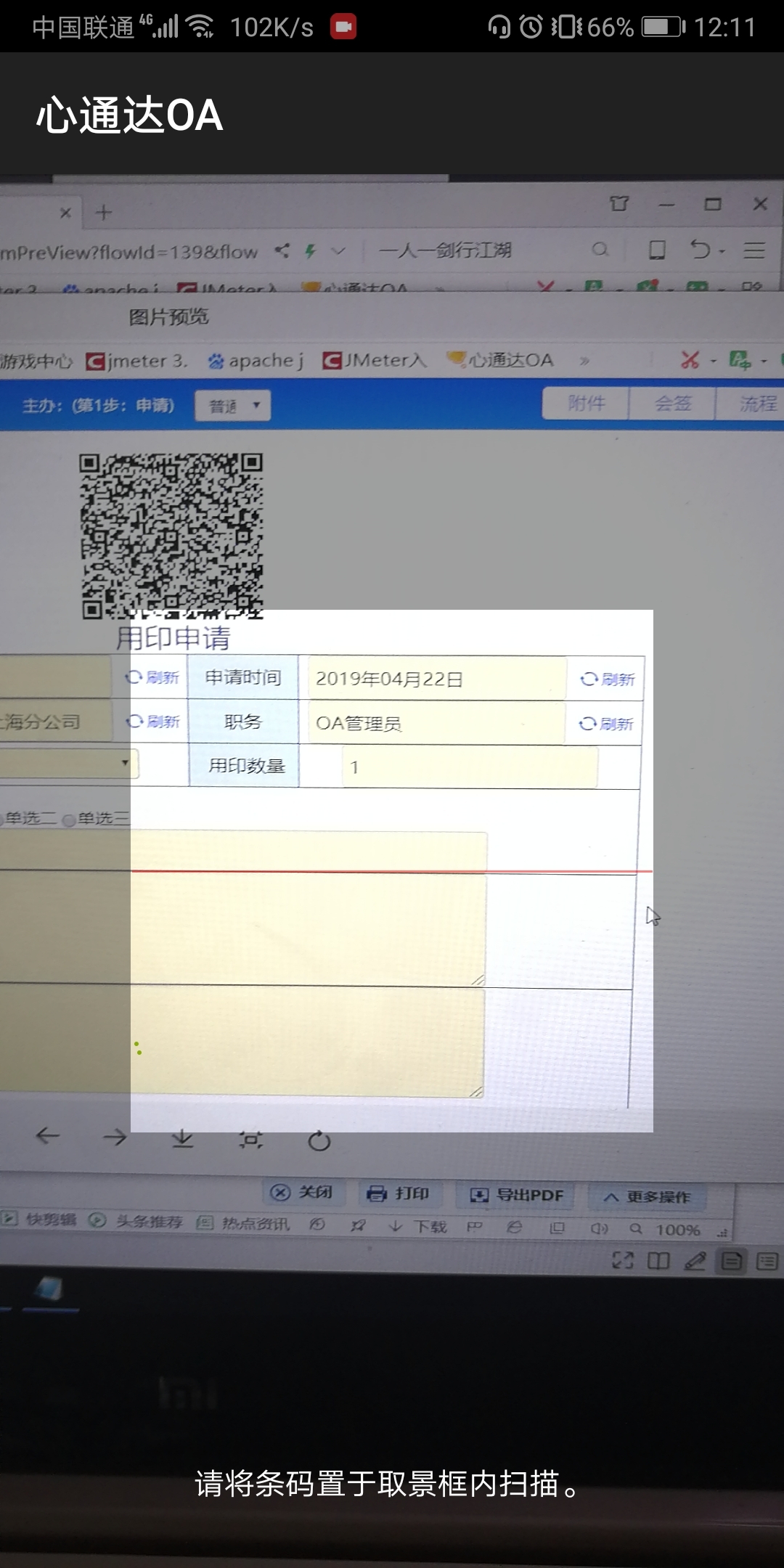Click the book reading-mode icon in the bottom-right toolbar
Viewport: 784px width, 1568px height.
(658, 1262)
